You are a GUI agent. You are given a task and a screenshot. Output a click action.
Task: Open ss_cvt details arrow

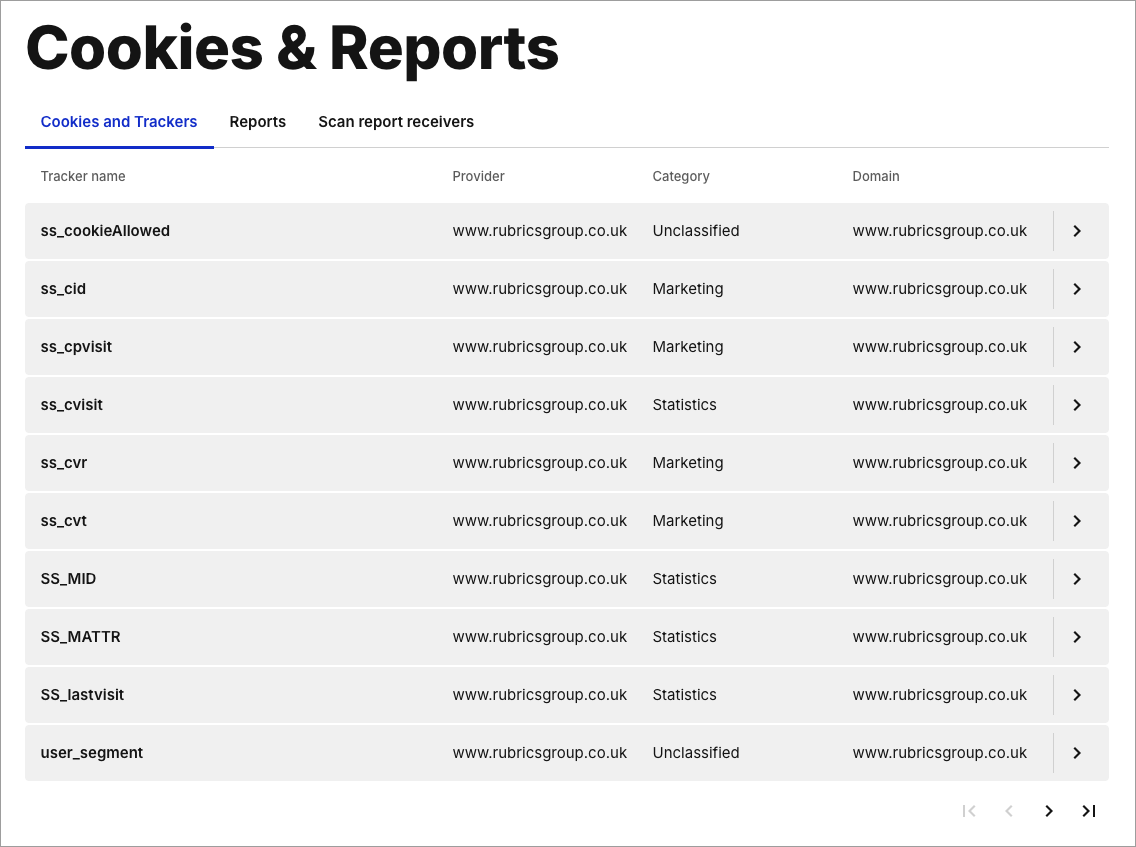tap(1077, 521)
